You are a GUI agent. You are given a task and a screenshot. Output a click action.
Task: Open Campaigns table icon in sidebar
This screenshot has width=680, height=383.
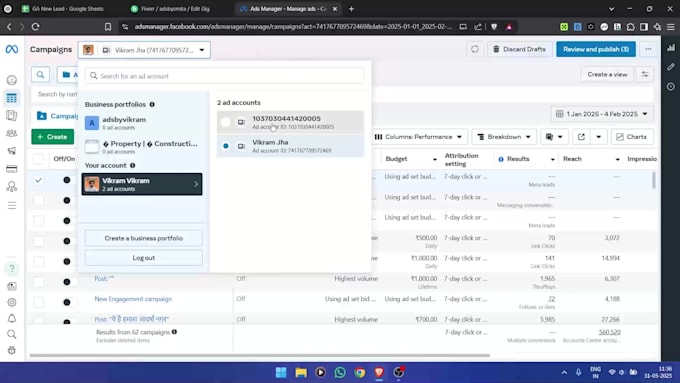click(x=12, y=98)
